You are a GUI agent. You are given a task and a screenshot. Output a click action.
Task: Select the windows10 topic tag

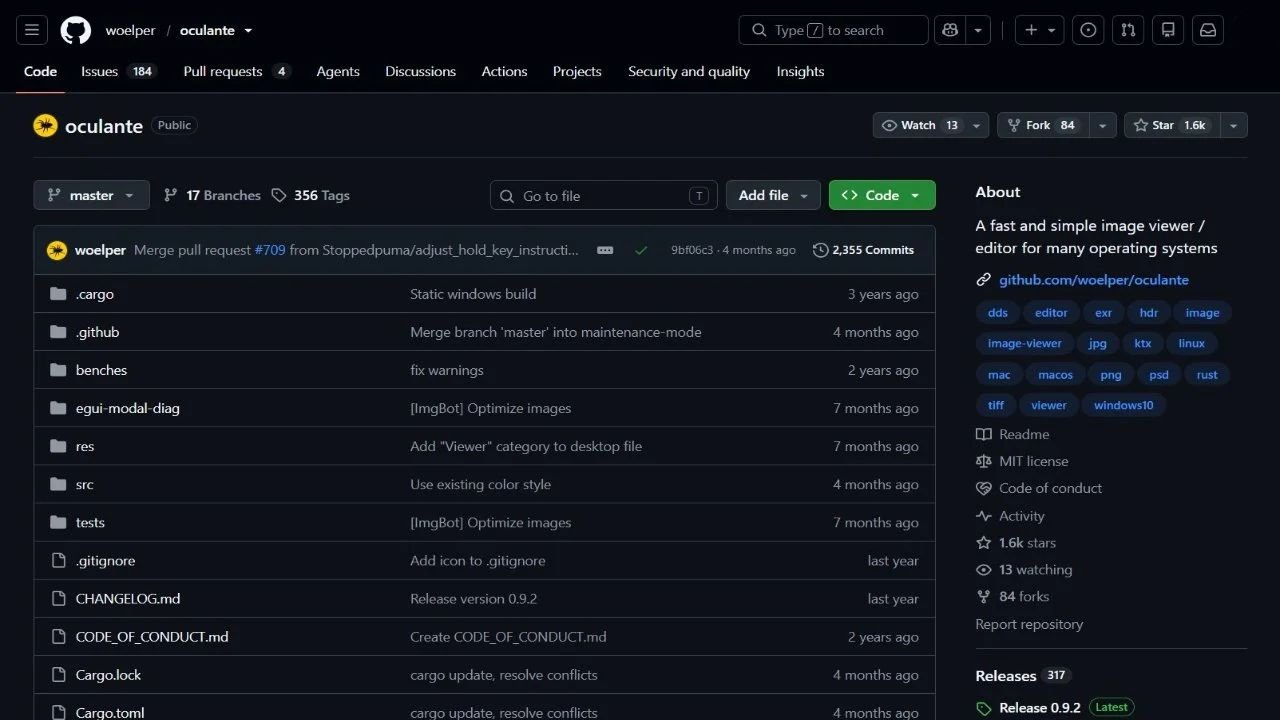[x=1123, y=405]
